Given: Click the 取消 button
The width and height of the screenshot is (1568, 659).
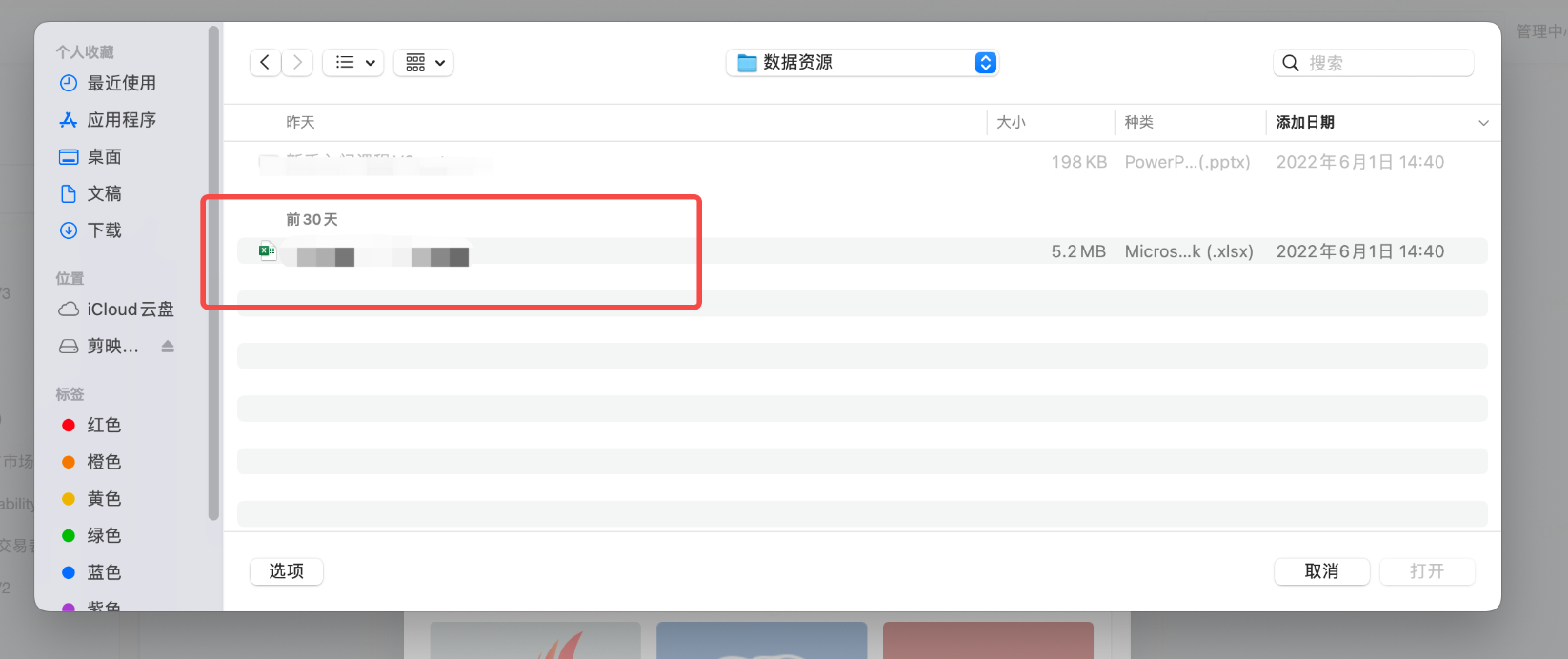Looking at the screenshot, I should click(1321, 571).
